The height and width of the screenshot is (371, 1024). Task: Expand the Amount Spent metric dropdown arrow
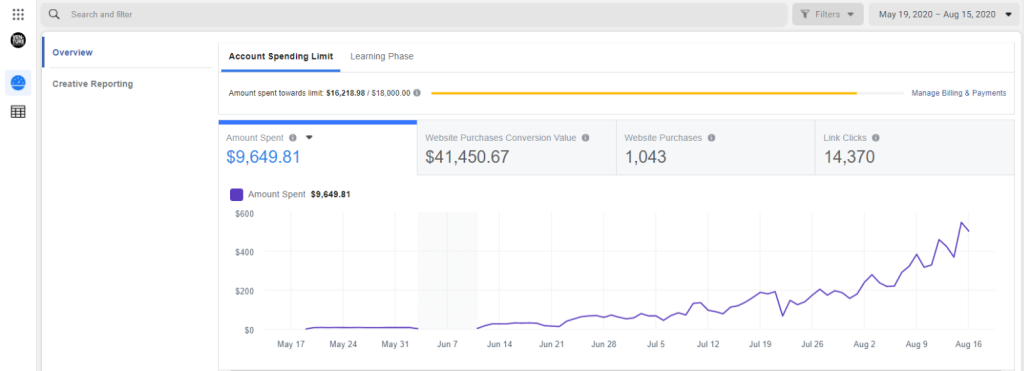(310, 138)
